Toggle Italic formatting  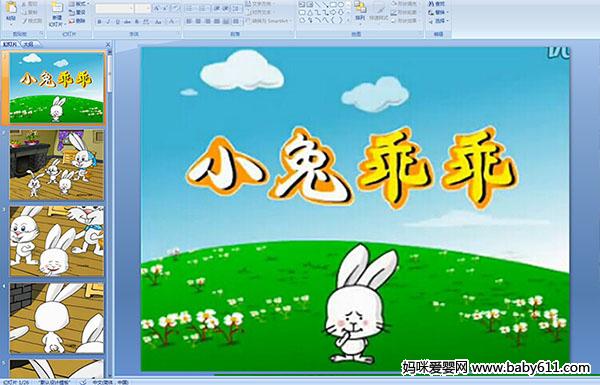[x=108, y=22]
